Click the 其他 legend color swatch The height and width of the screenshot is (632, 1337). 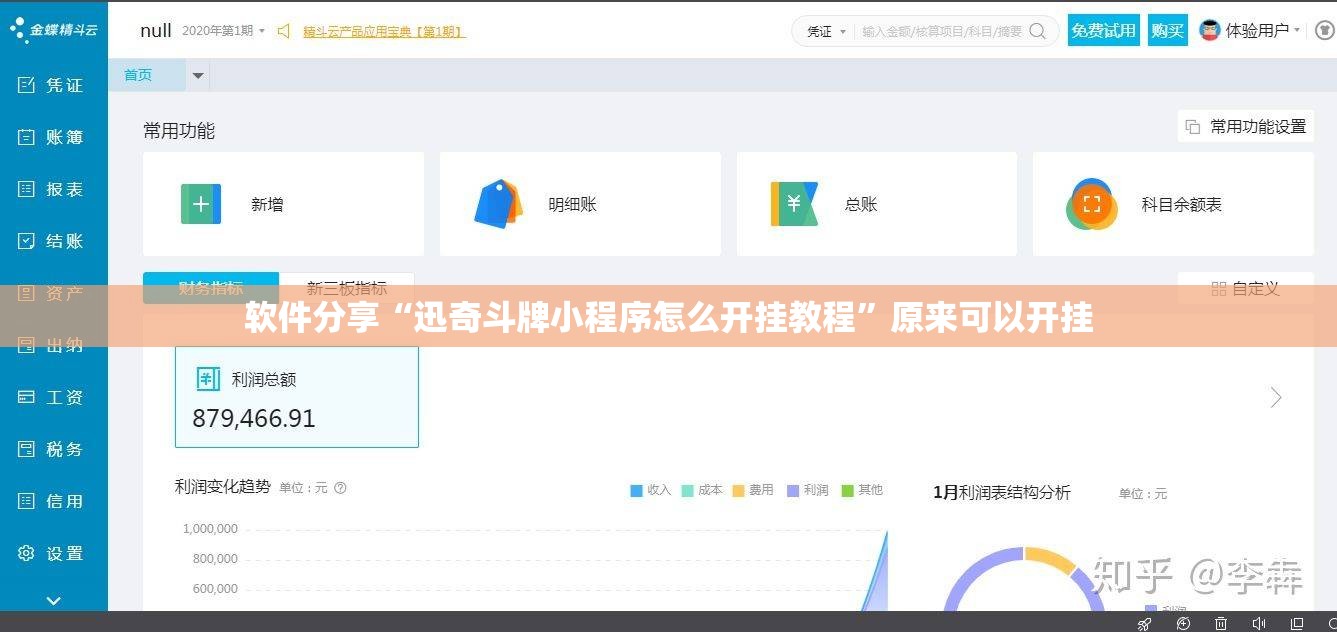(x=847, y=490)
